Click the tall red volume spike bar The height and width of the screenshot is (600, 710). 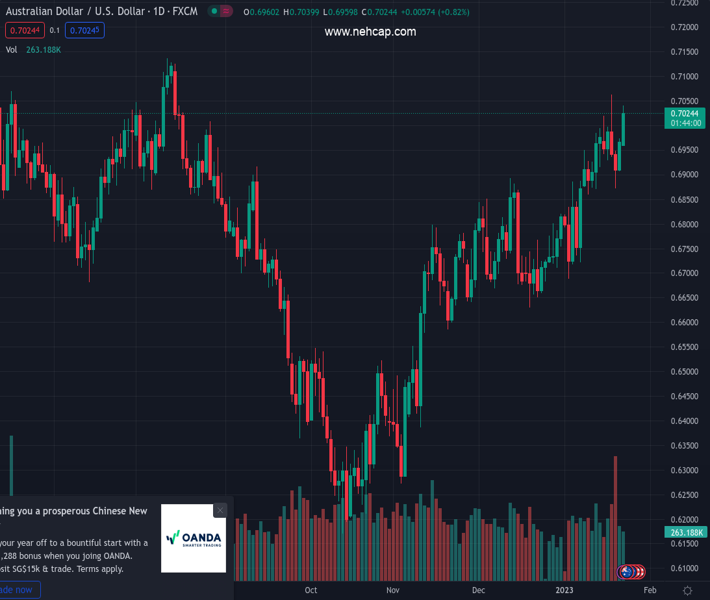615,515
